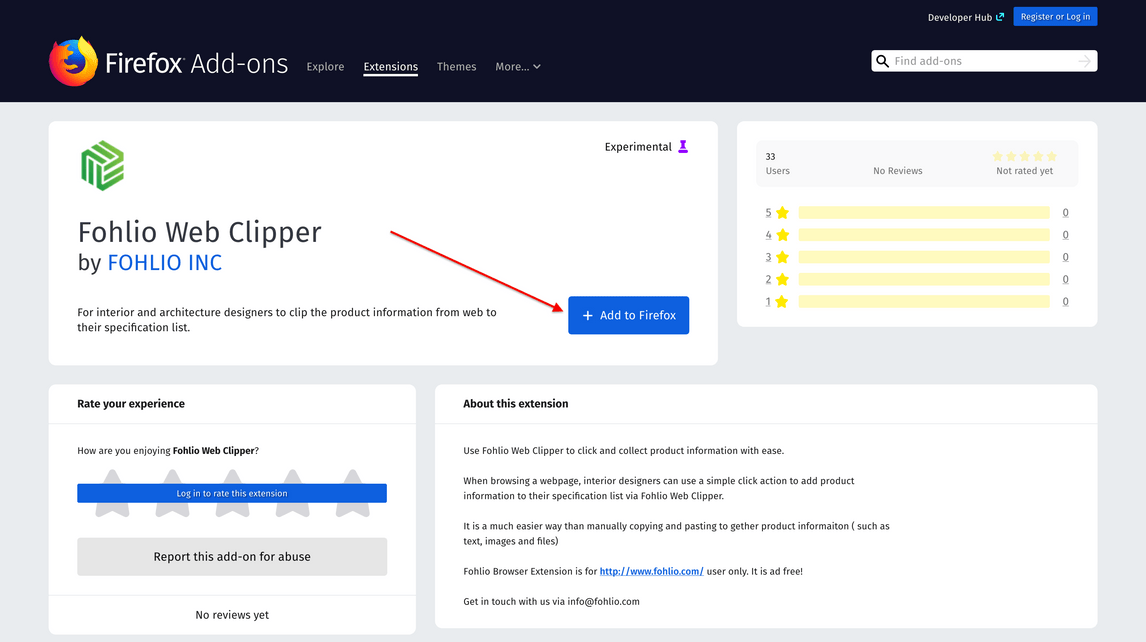Click the number 5 rating label
The width and height of the screenshot is (1146, 642).
pos(768,213)
